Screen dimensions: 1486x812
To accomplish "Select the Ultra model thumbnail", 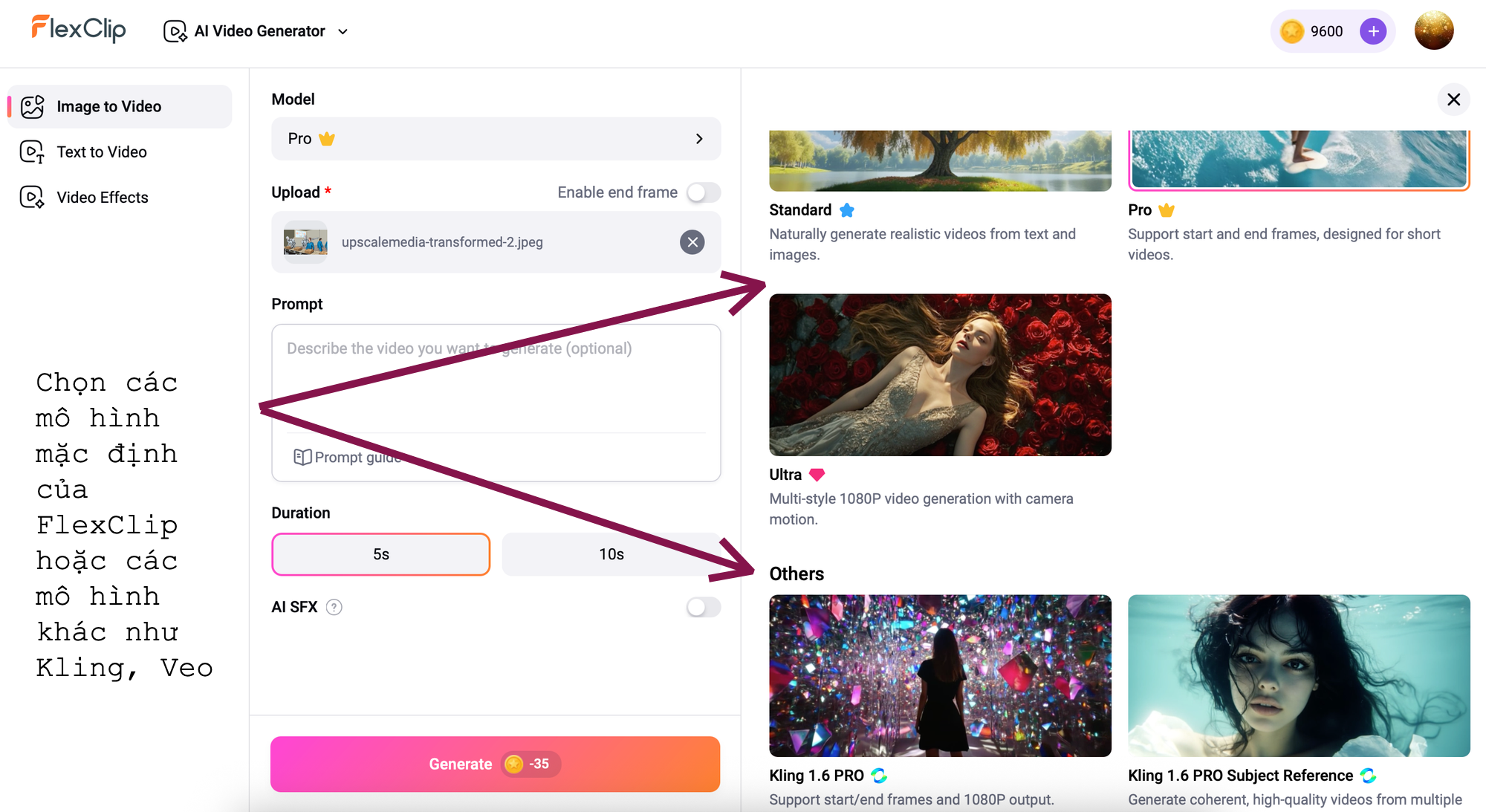I will [940, 374].
